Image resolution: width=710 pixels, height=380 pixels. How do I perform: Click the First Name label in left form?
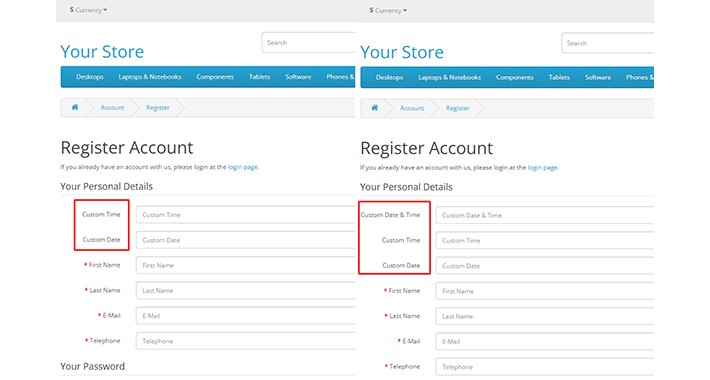click(102, 265)
